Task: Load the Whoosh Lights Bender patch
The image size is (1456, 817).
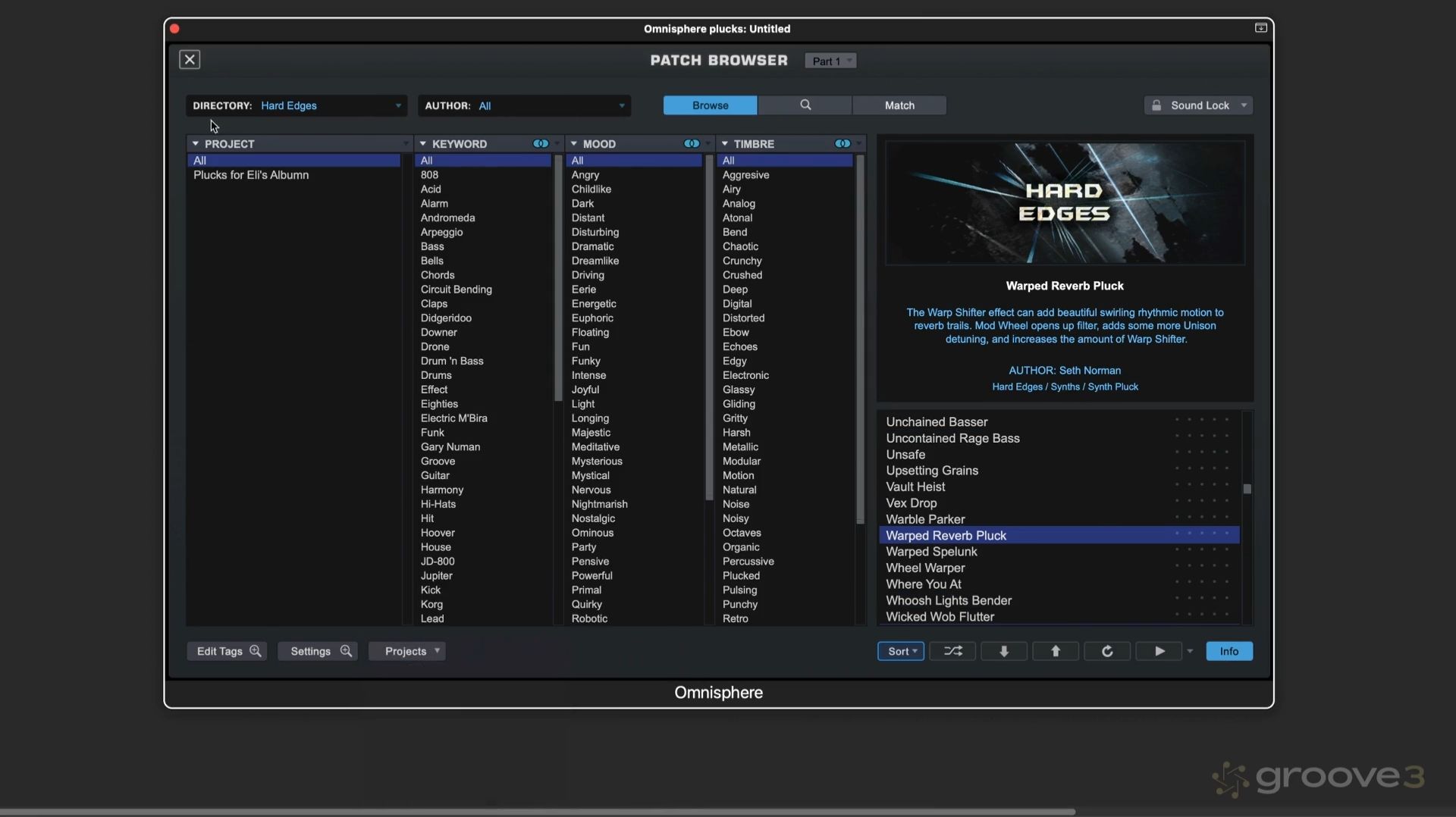Action: coord(1059,600)
